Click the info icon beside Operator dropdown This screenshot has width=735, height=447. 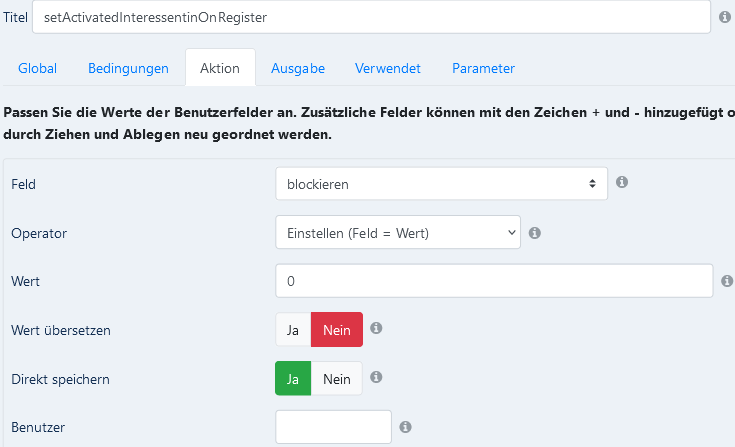point(535,233)
